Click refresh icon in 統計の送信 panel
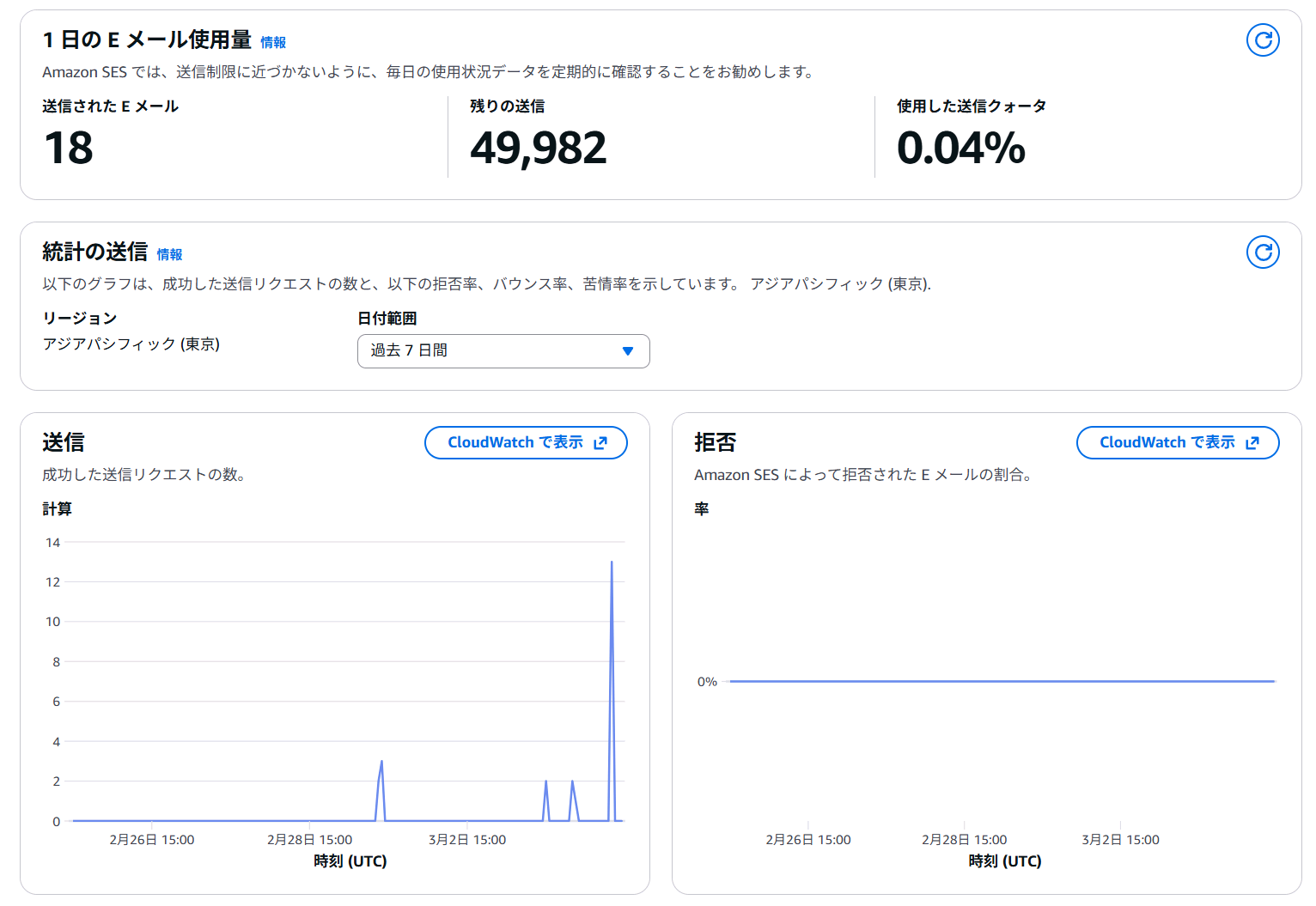The width and height of the screenshot is (1316, 906). (x=1262, y=252)
